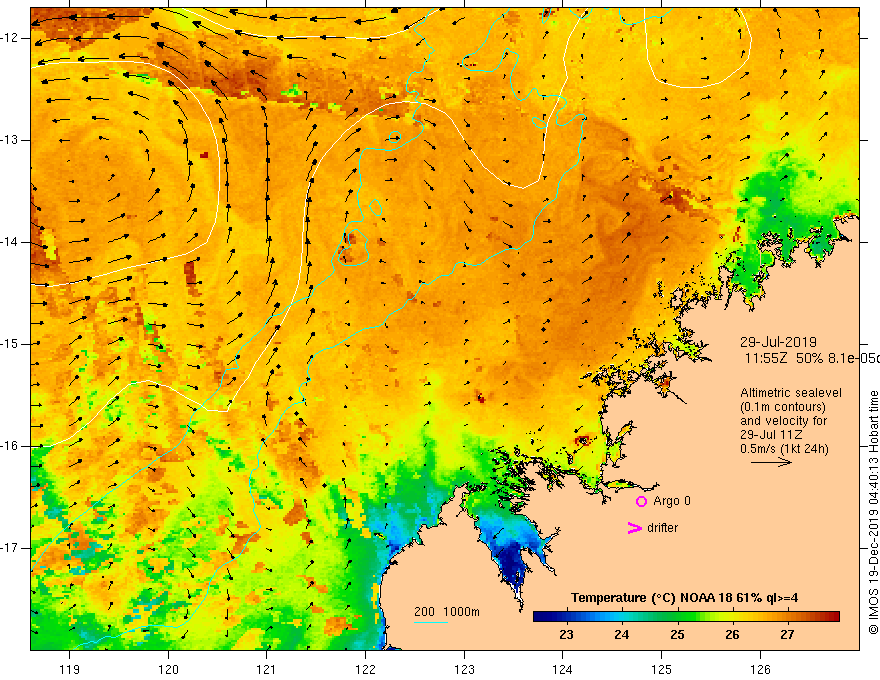Click the latitude -17 axis label
Image resolution: width=880 pixels, height=680 pixels.
[x=10, y=548]
